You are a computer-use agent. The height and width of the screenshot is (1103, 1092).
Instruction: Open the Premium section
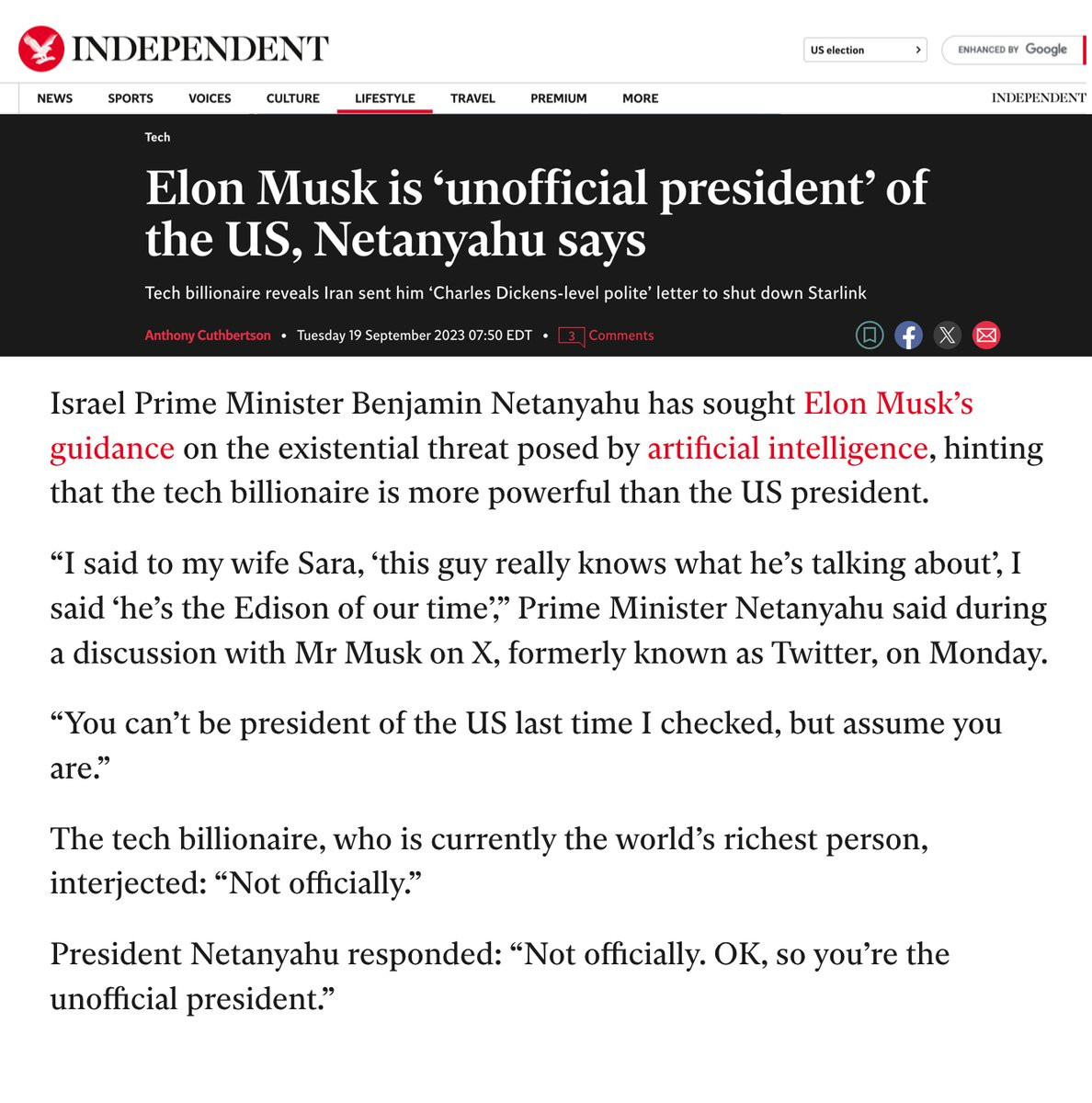click(x=559, y=98)
